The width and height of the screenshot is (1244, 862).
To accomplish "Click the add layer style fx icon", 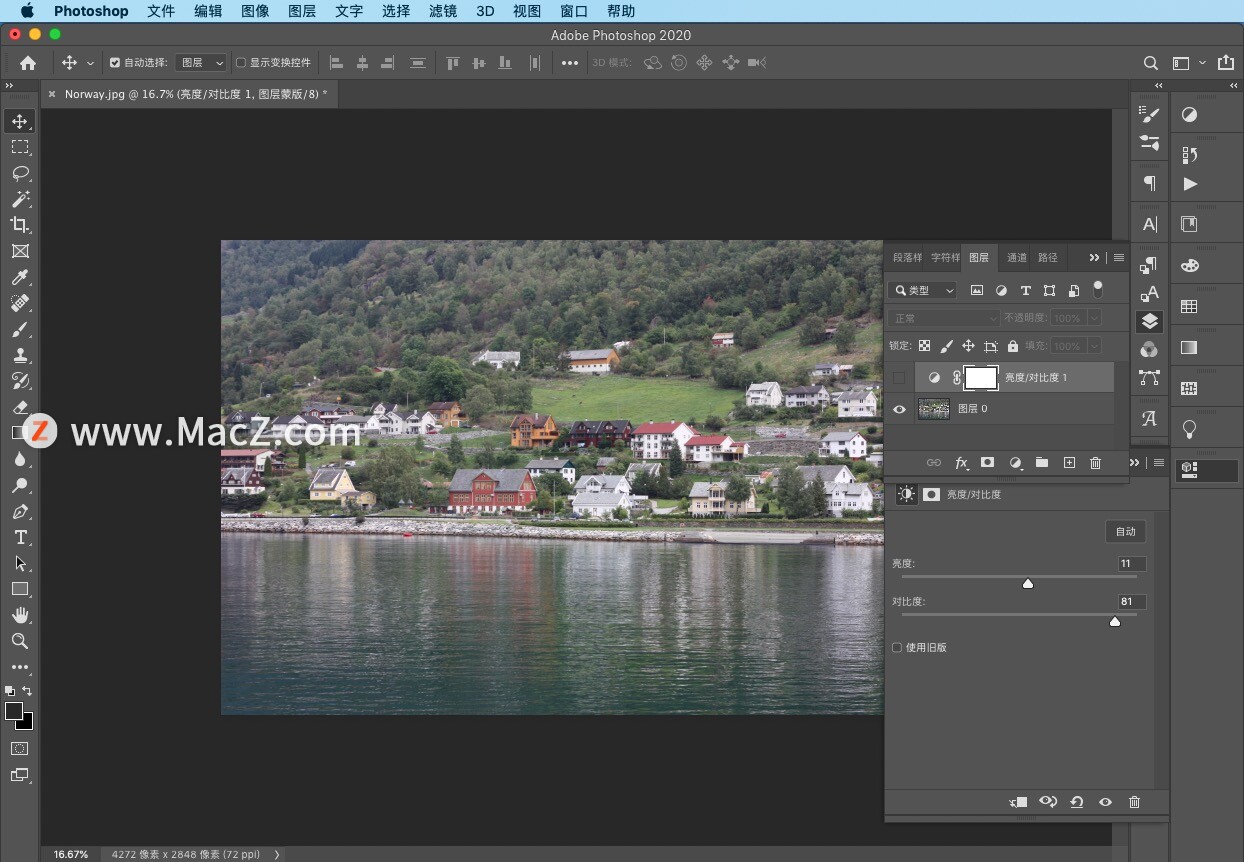I will point(961,463).
